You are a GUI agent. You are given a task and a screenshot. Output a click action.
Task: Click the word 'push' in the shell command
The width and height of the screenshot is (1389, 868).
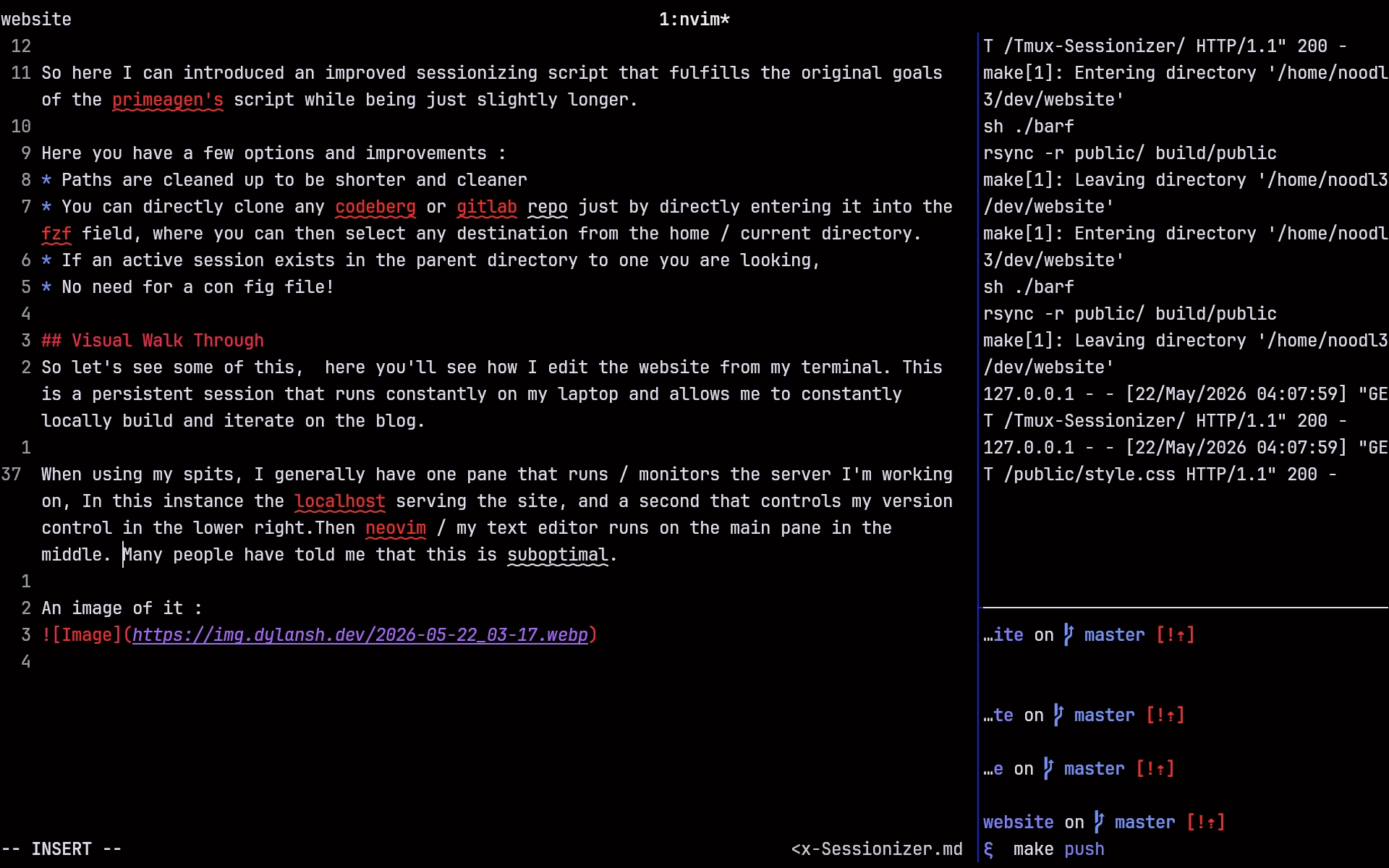[x=1084, y=849]
